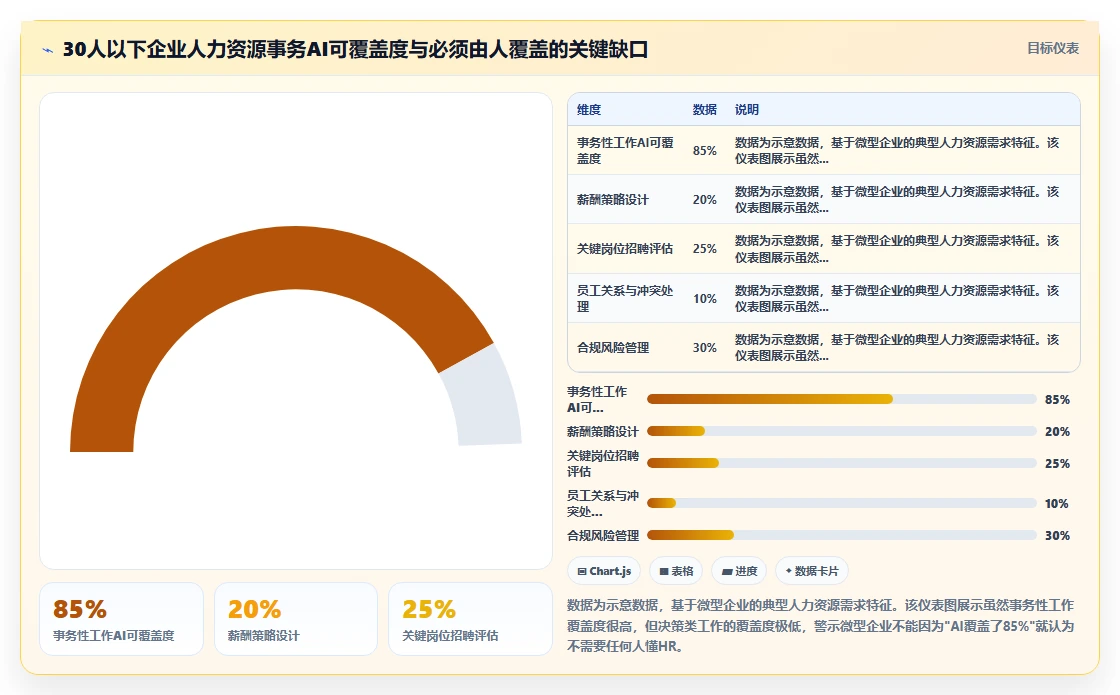Click the lightning icon beside the dashboard title
The image size is (1120, 695).
click(48, 50)
